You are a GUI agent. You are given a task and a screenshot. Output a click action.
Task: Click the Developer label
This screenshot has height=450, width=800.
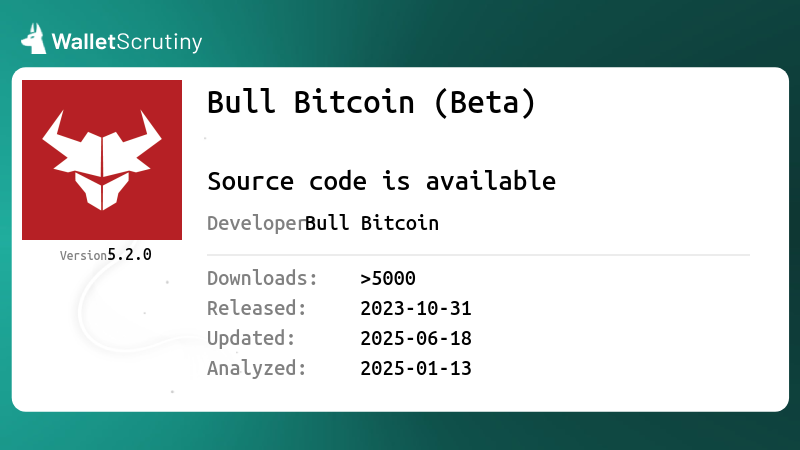(256, 223)
